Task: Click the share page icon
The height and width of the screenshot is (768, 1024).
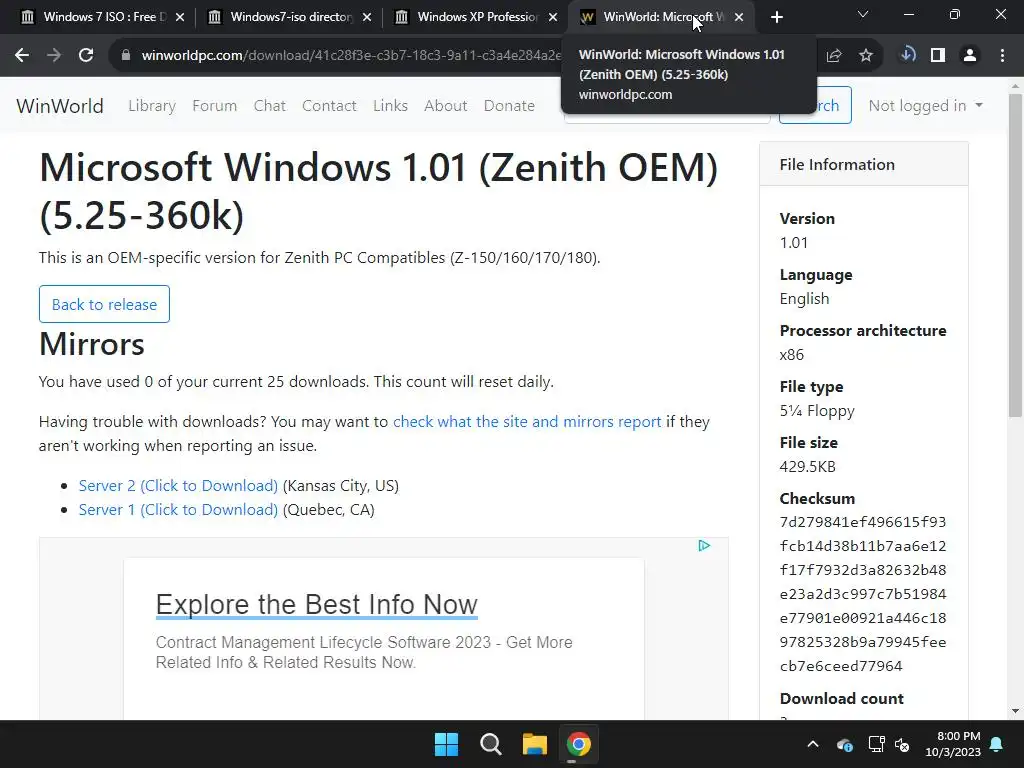Action: pyautogui.click(x=834, y=56)
